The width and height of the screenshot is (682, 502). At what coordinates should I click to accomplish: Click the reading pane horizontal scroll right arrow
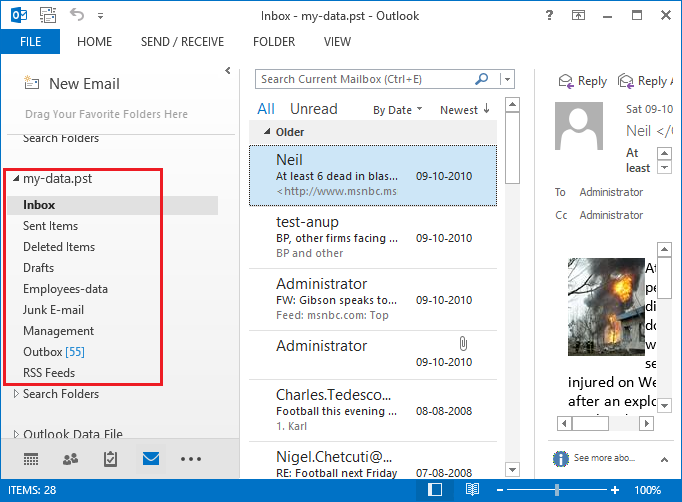[x=647, y=423]
